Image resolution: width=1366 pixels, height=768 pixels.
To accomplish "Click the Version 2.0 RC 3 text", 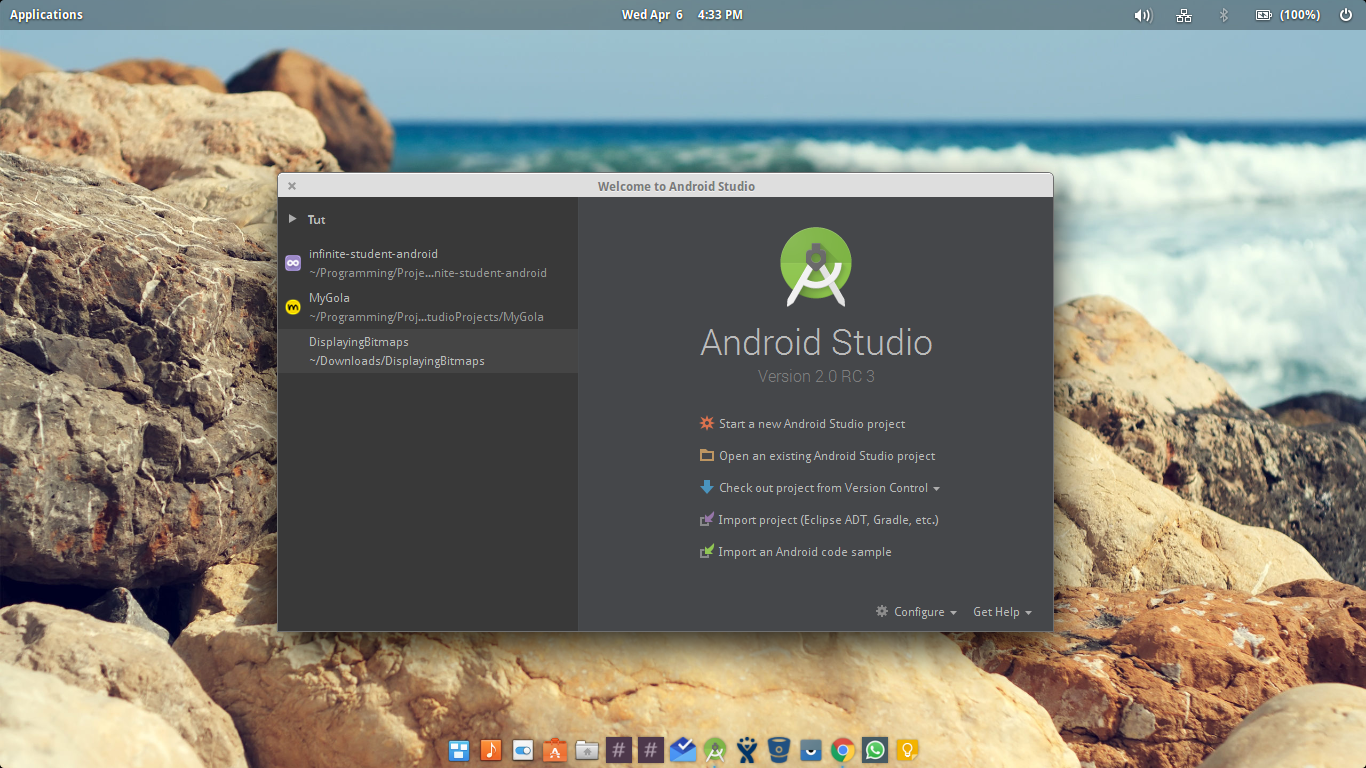I will (x=816, y=376).
